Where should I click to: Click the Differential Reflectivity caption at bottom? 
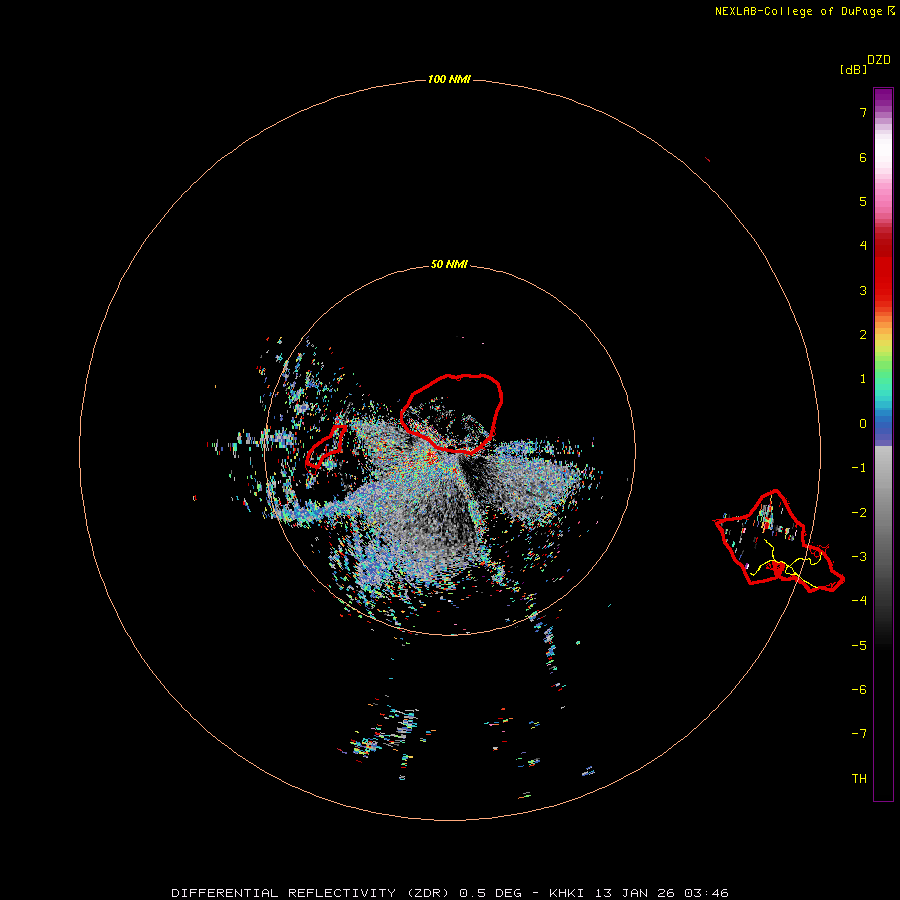(x=449, y=893)
